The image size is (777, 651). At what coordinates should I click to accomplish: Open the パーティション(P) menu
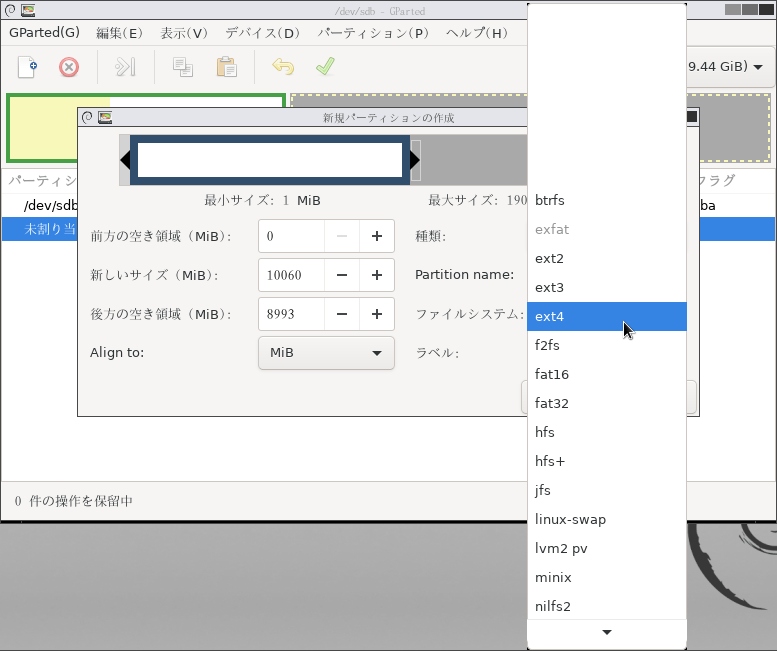click(x=373, y=33)
